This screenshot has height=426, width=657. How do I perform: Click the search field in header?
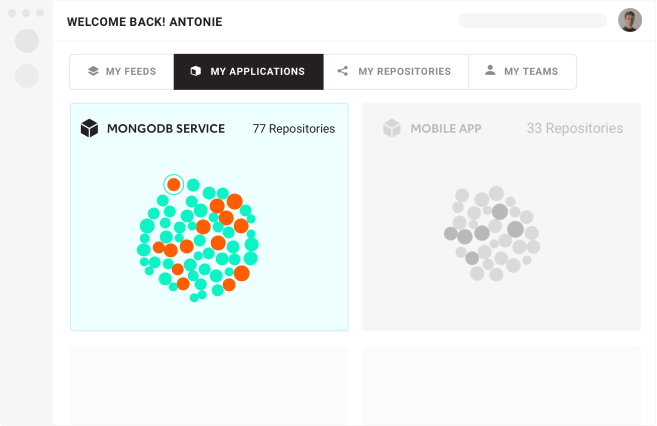tap(532, 20)
